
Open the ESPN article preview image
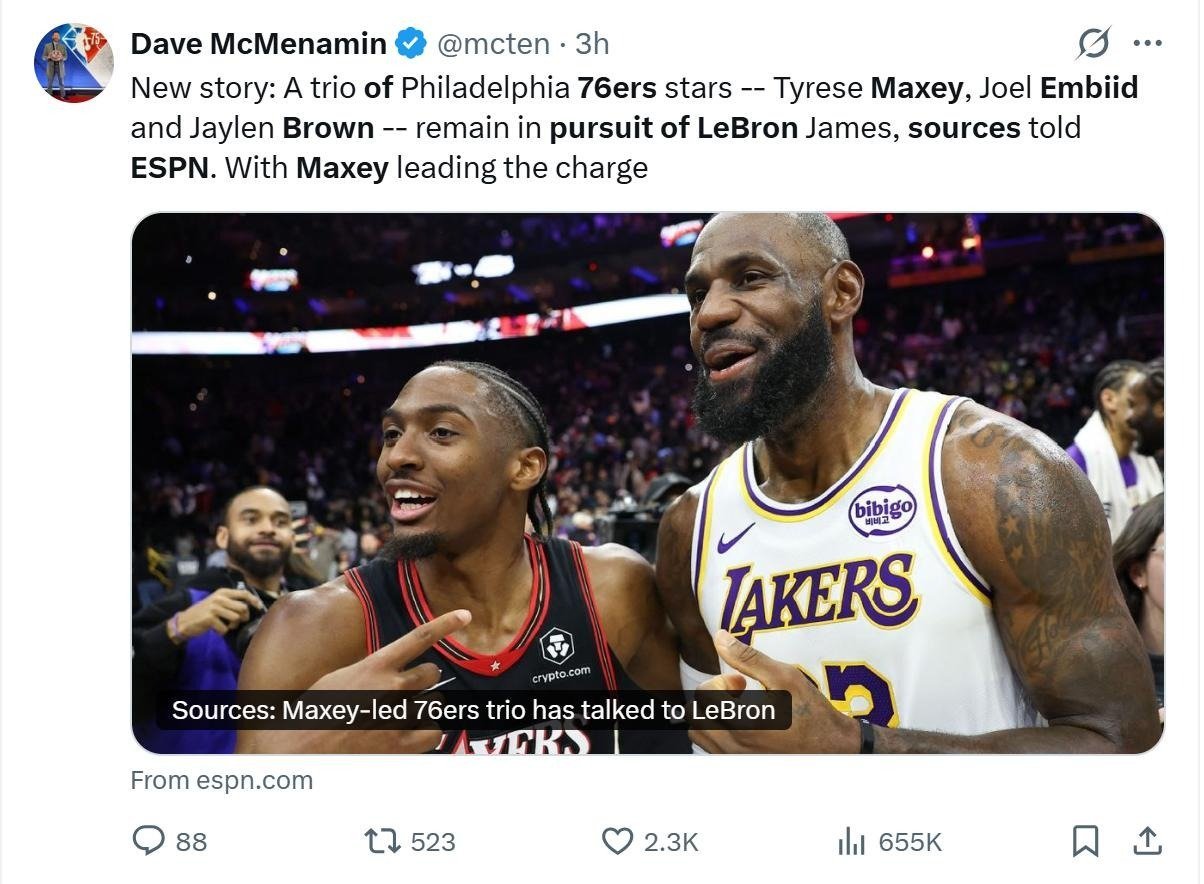(x=648, y=483)
